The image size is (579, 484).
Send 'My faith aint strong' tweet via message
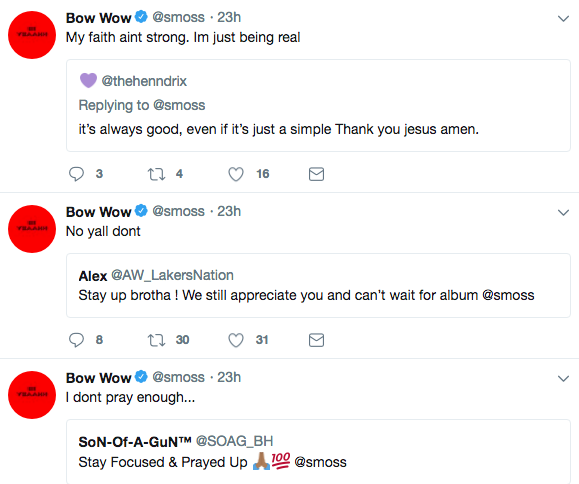[316, 174]
